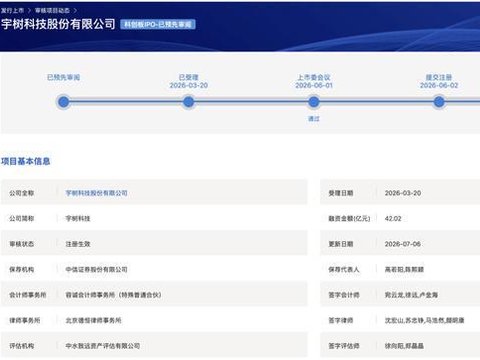Click the 2026-06-01 date on the timeline
480x360 pixels.
click(314, 85)
